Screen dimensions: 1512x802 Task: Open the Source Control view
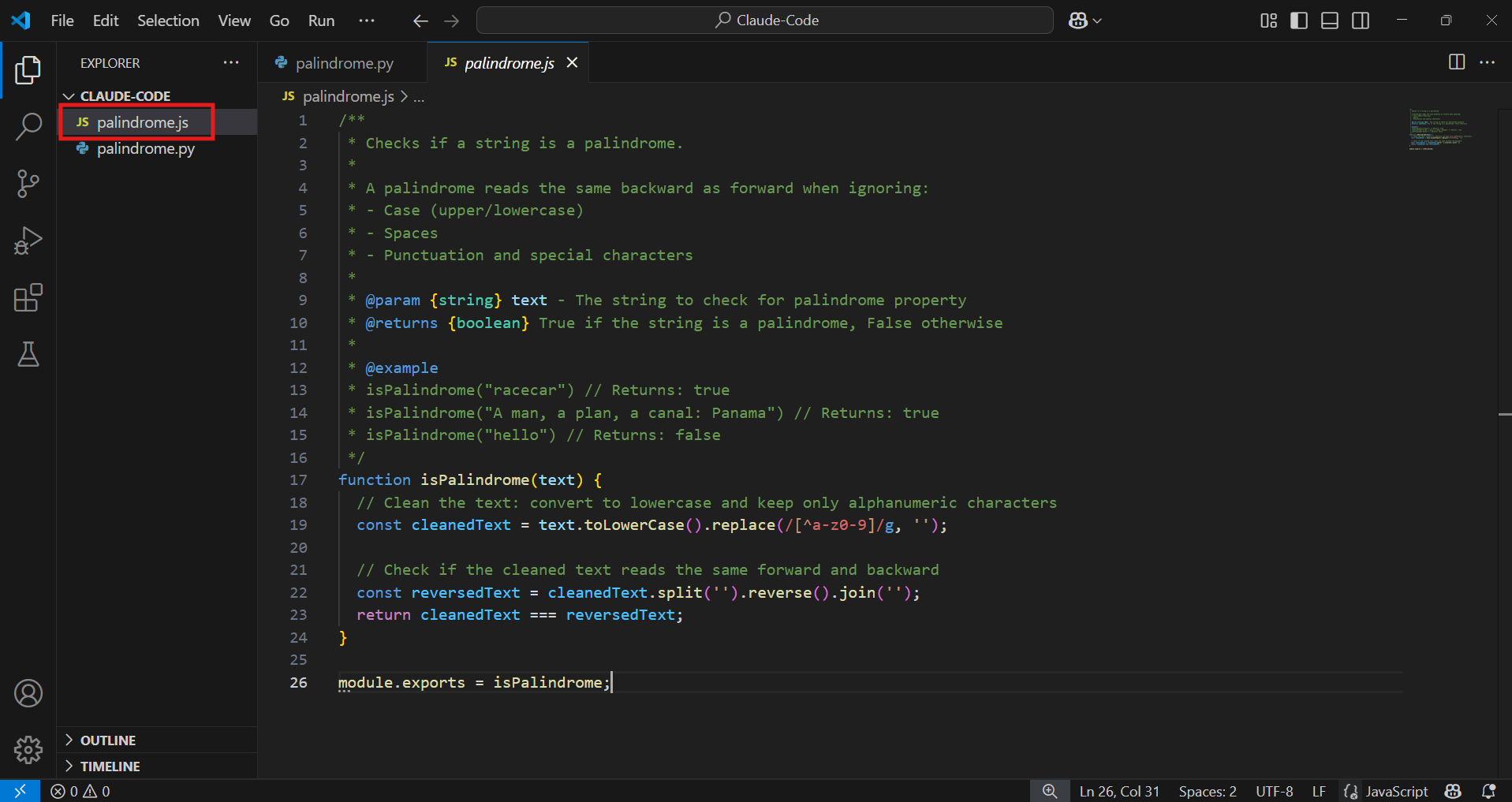tap(28, 184)
